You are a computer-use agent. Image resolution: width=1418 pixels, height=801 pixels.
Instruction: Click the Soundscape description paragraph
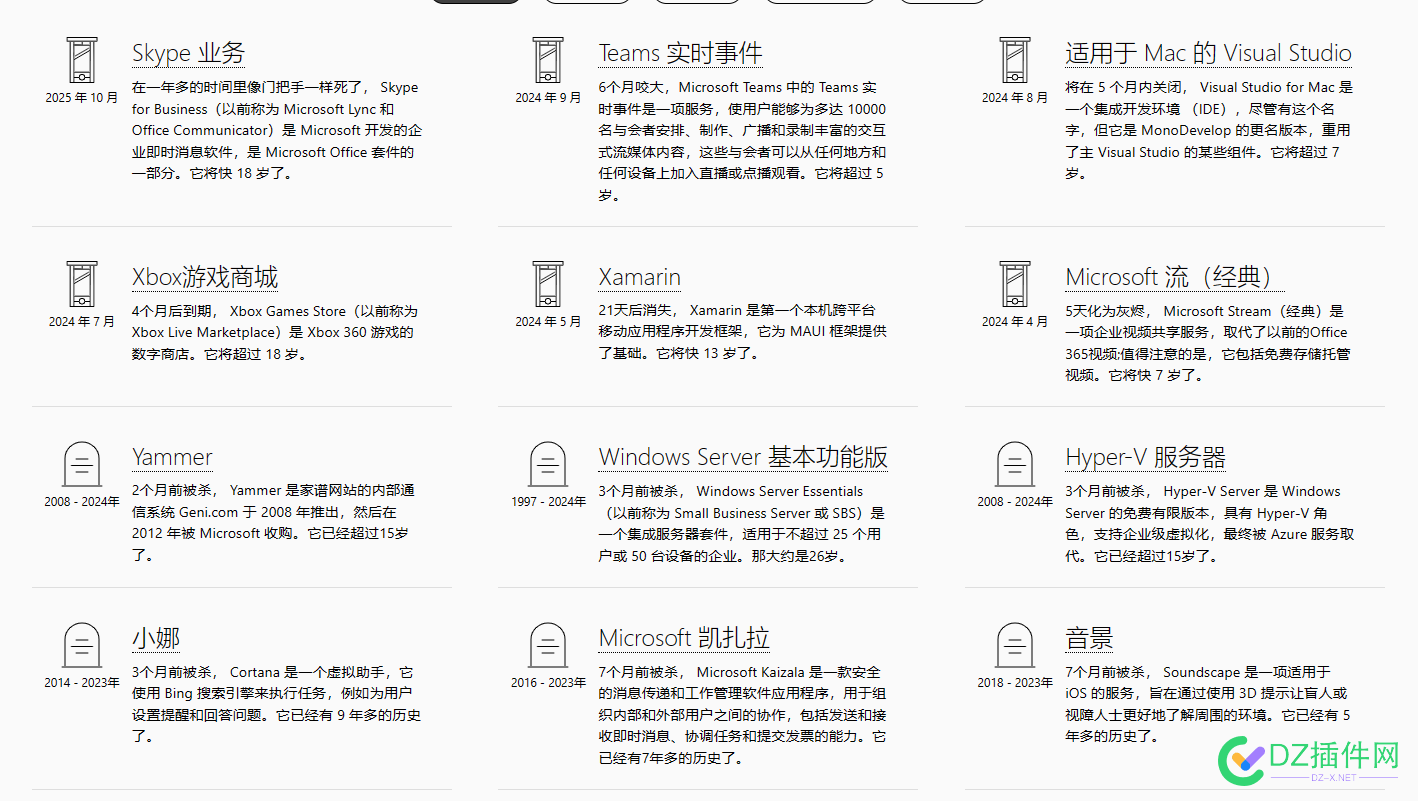1208,704
